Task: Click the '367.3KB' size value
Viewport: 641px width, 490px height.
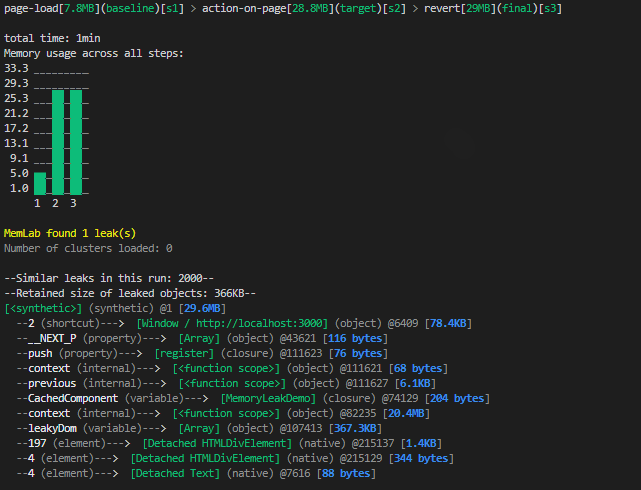Action: click(x=355, y=429)
